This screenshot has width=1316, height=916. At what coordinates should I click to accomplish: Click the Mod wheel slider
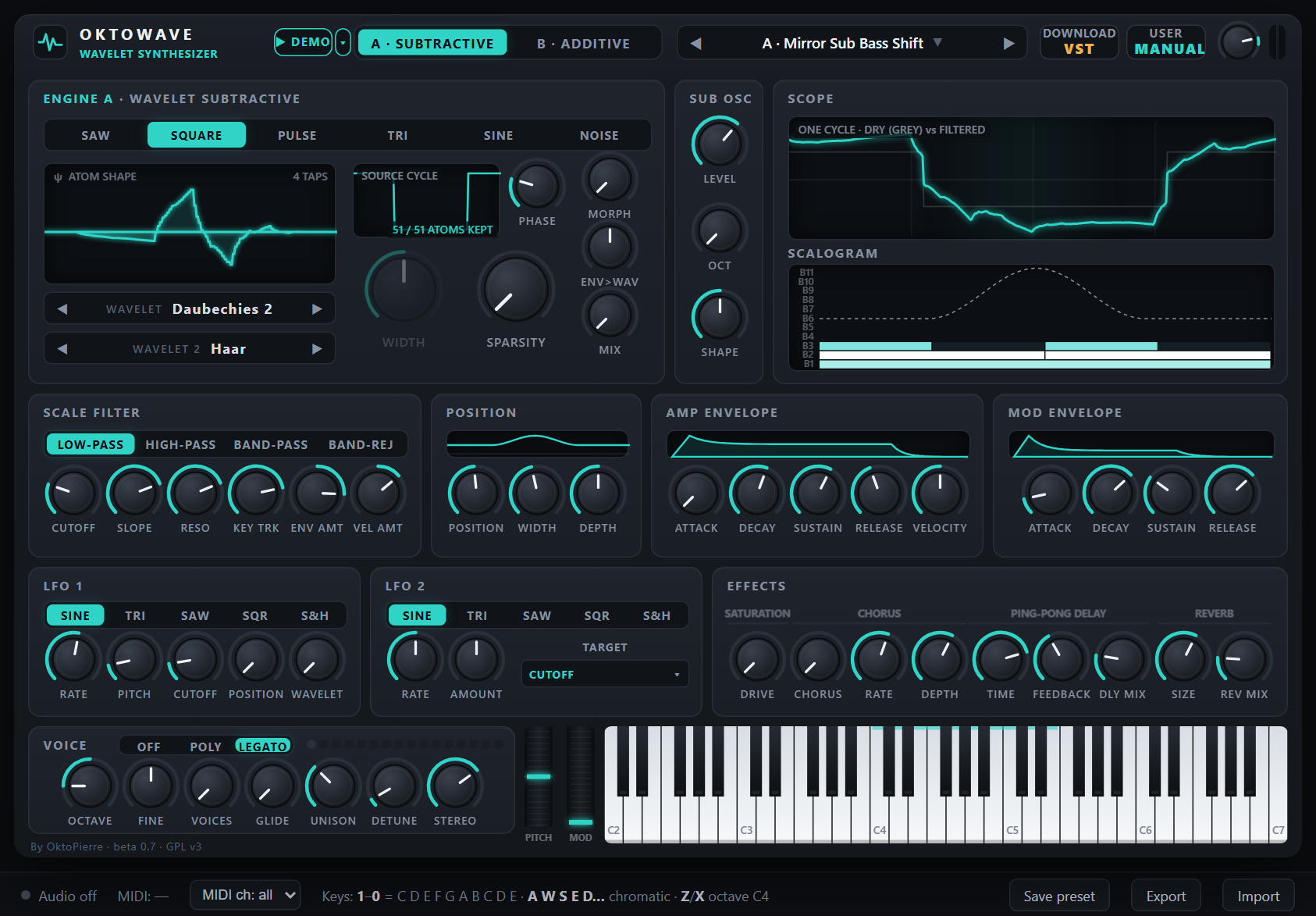pyautogui.click(x=581, y=777)
